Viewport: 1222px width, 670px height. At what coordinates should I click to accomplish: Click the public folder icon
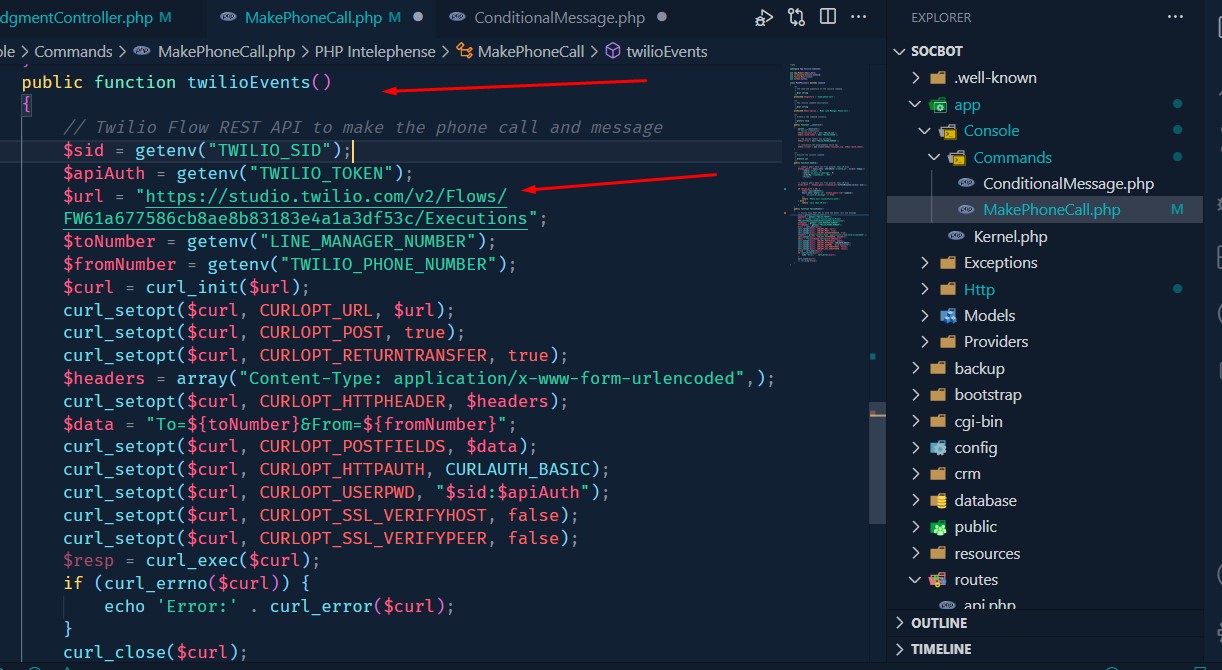click(x=938, y=526)
